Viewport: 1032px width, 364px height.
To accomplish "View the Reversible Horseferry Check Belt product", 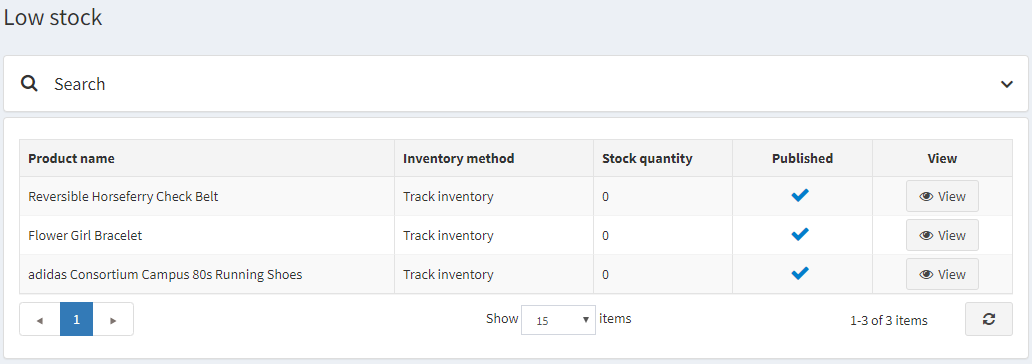I will click(x=942, y=196).
